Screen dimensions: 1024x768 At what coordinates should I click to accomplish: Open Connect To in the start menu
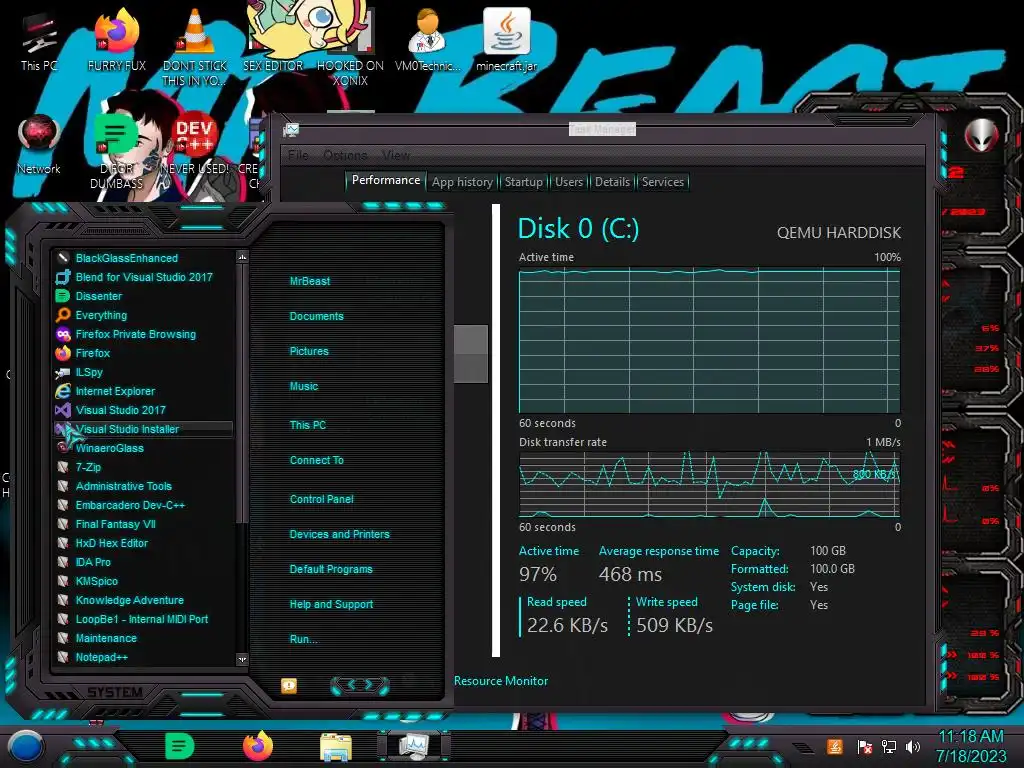pyautogui.click(x=316, y=460)
